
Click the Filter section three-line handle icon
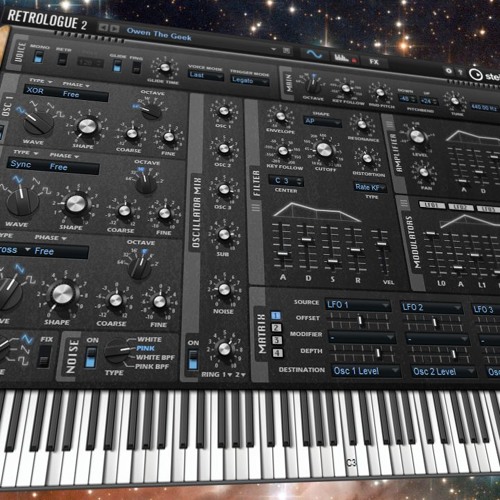point(256,207)
